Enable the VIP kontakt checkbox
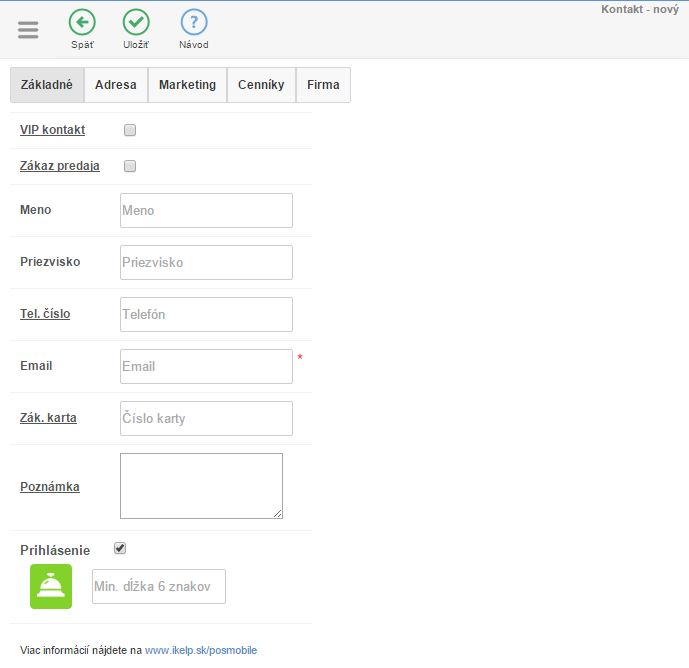The height and width of the screenshot is (668, 689). point(129,130)
